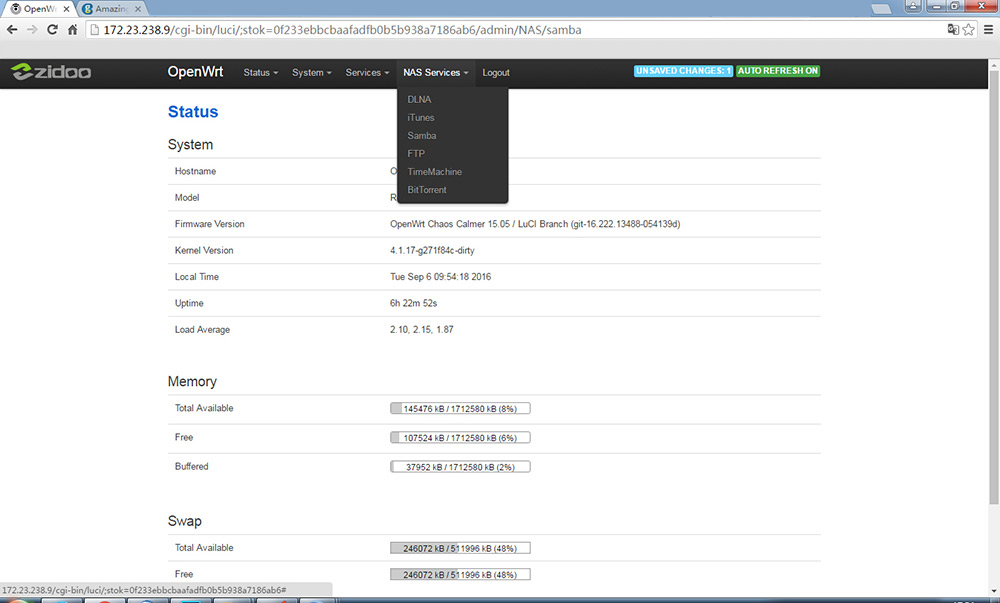Screen dimensions: 1000x603
Task: Toggle the Auto Refresh On badge
Action: click(778, 71)
